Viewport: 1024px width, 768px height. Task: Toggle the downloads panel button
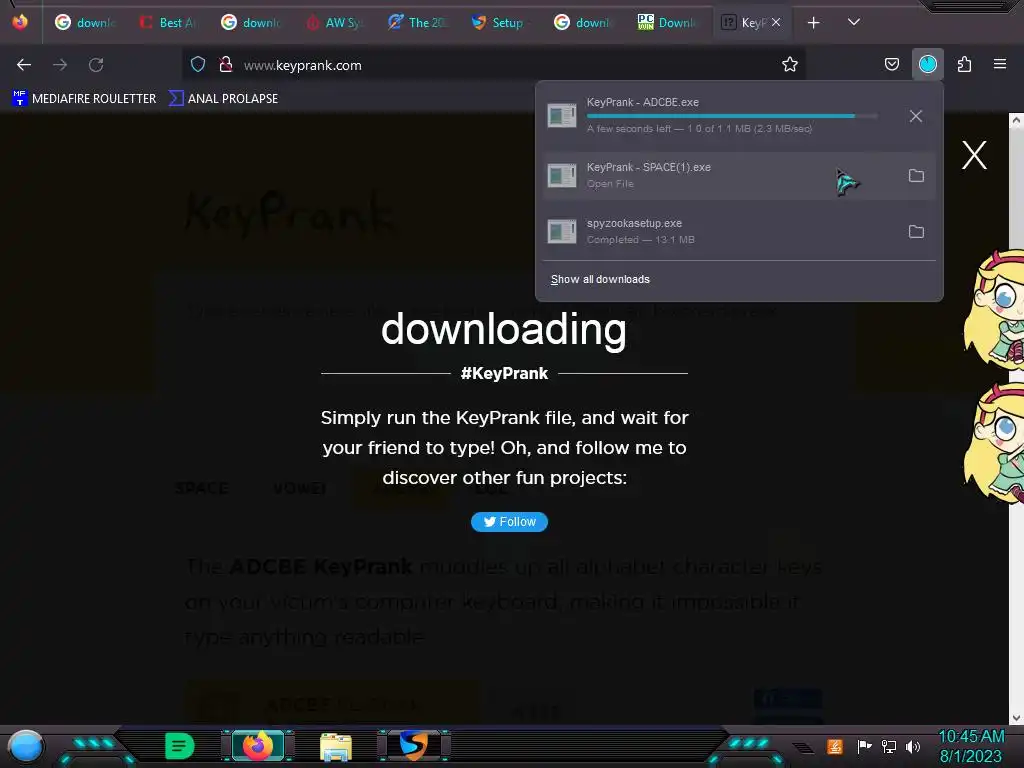tap(927, 64)
